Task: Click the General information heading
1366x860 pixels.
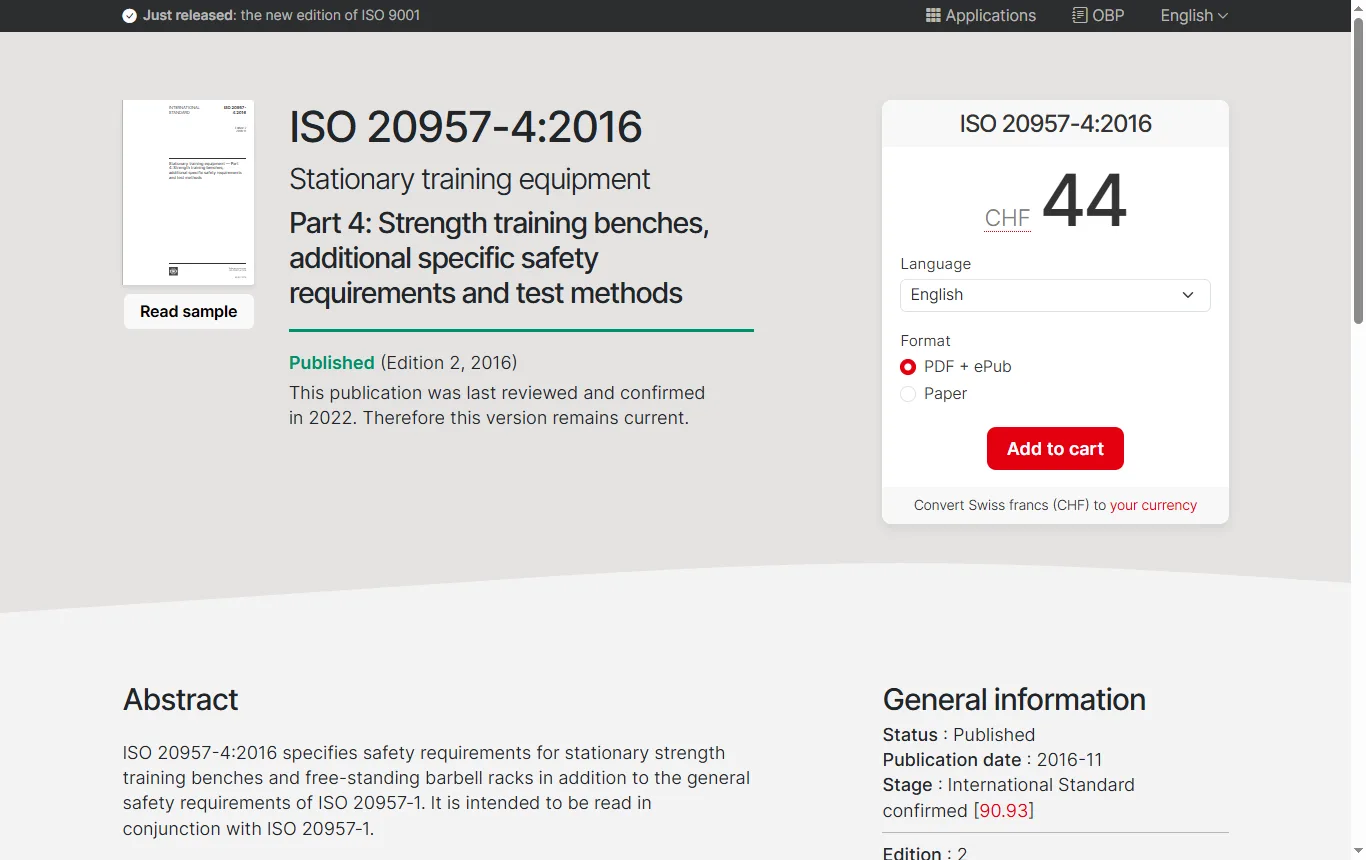Action: (x=1014, y=699)
